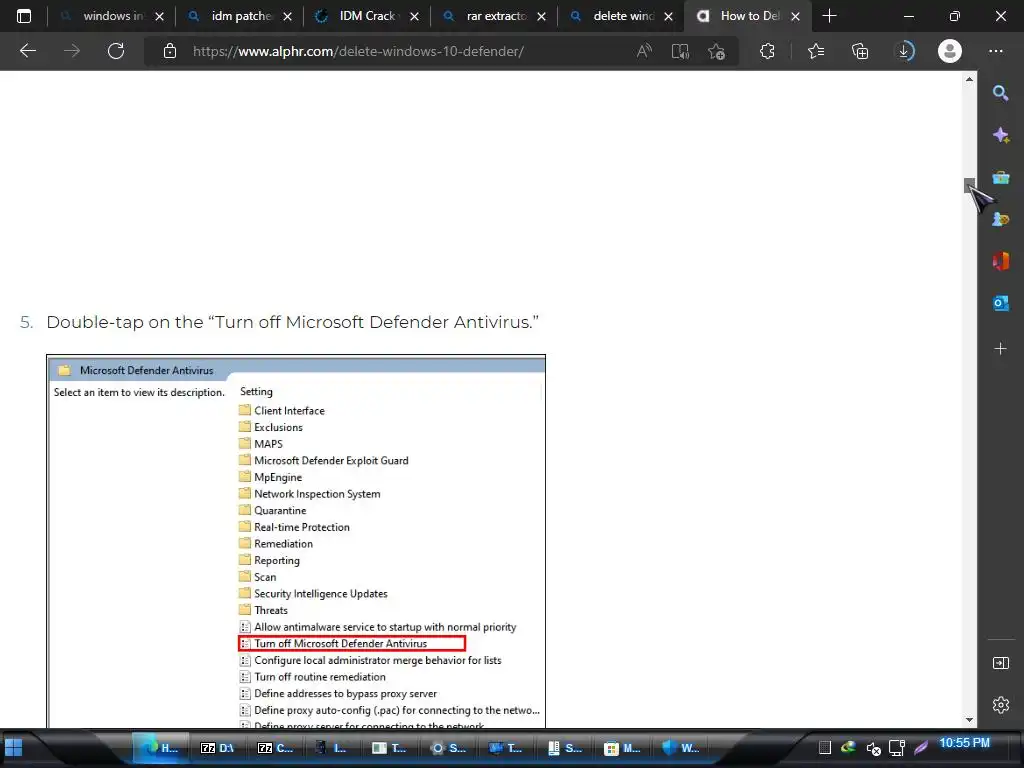Open sidebar settings gear

pos(1000,705)
